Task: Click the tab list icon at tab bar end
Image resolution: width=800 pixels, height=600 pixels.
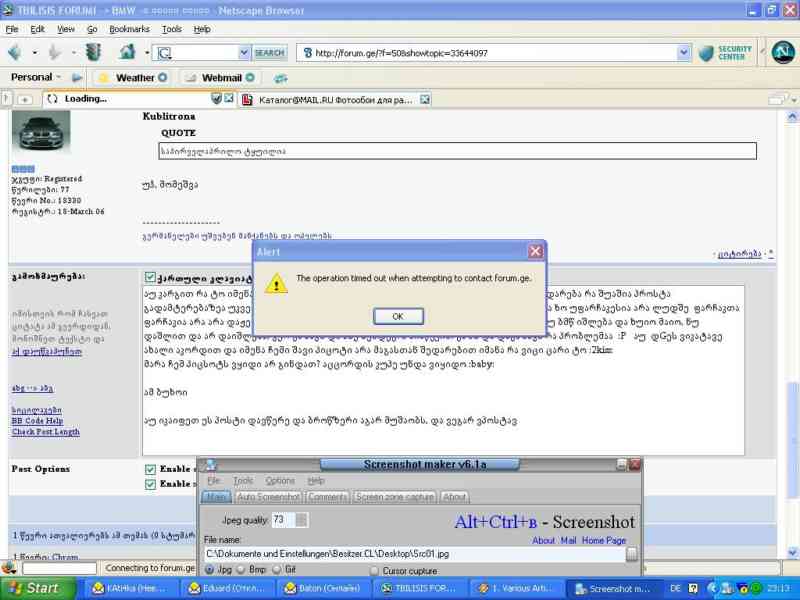Action: point(777,99)
